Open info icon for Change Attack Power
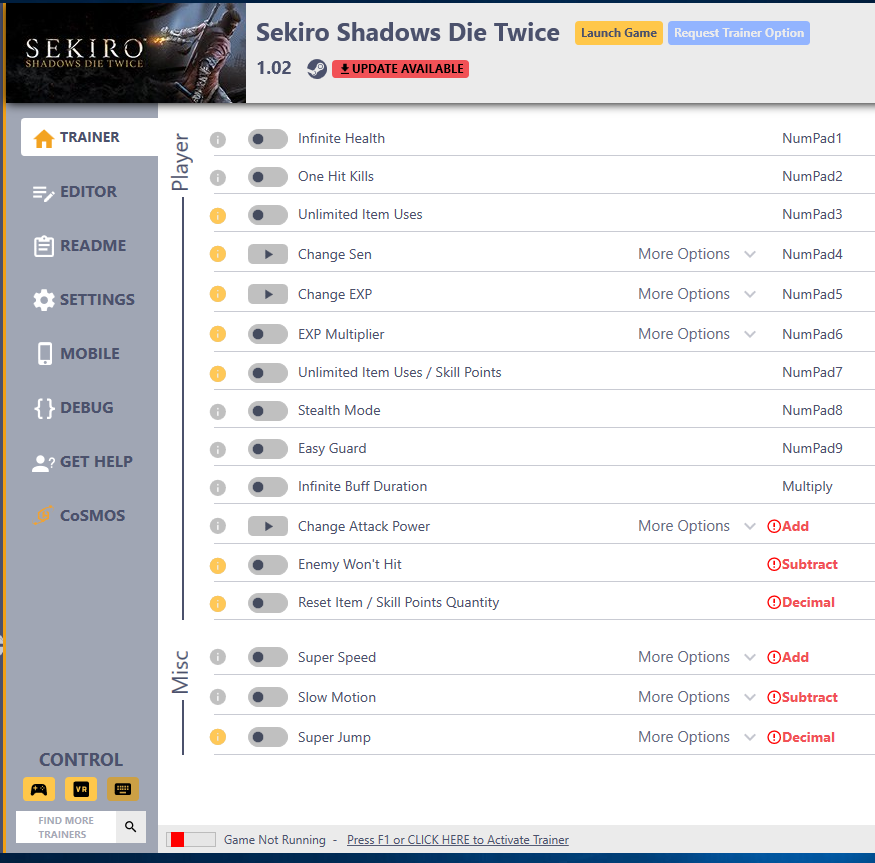Screen dimensions: 875x863 pyautogui.click(x=218, y=526)
